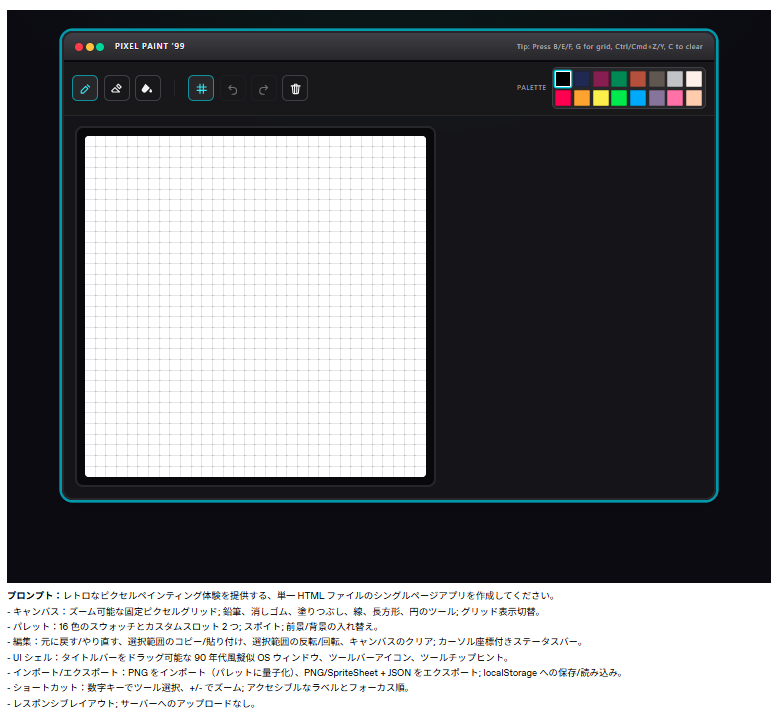Image resolution: width=777 pixels, height=719 pixels.
Task: Click the keyboard shortcuts tip text
Action: (x=610, y=47)
